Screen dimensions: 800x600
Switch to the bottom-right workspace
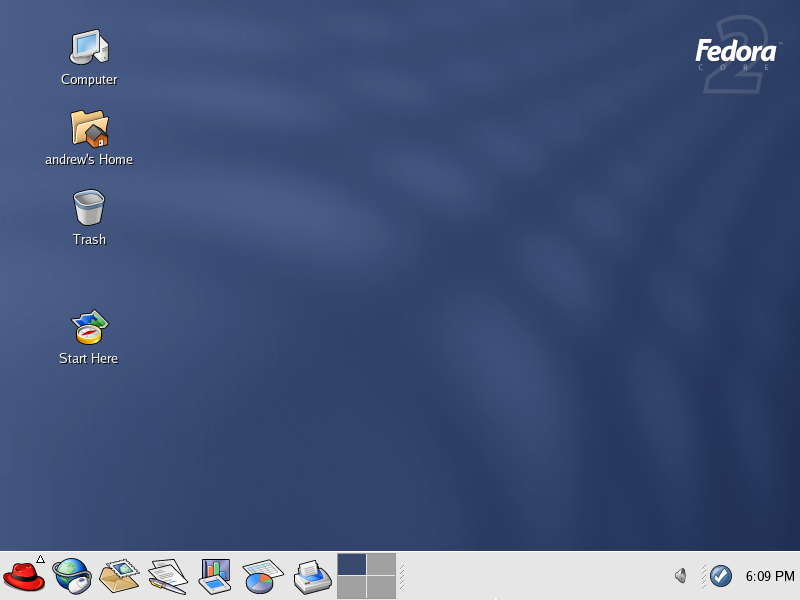point(381,587)
